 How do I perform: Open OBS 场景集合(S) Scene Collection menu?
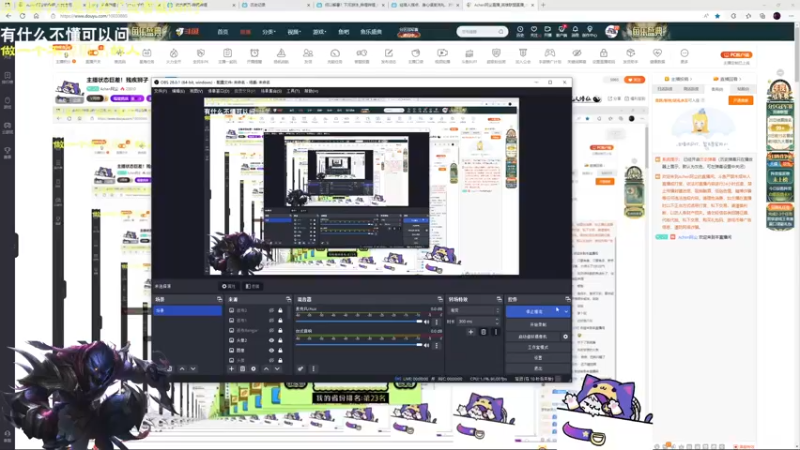click(271, 91)
